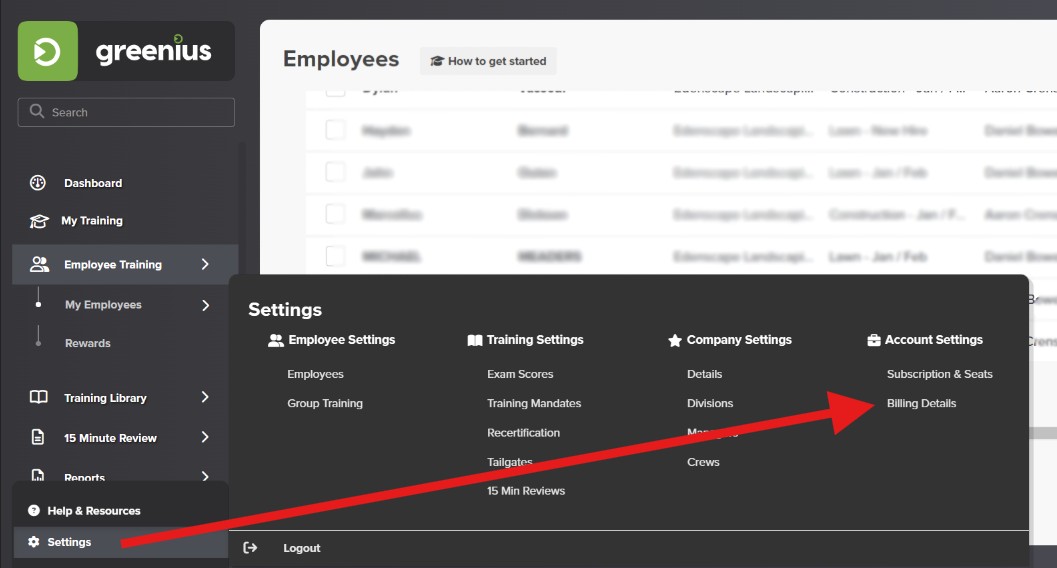Expand the My Employees chevron
1057x568 pixels.
point(205,305)
